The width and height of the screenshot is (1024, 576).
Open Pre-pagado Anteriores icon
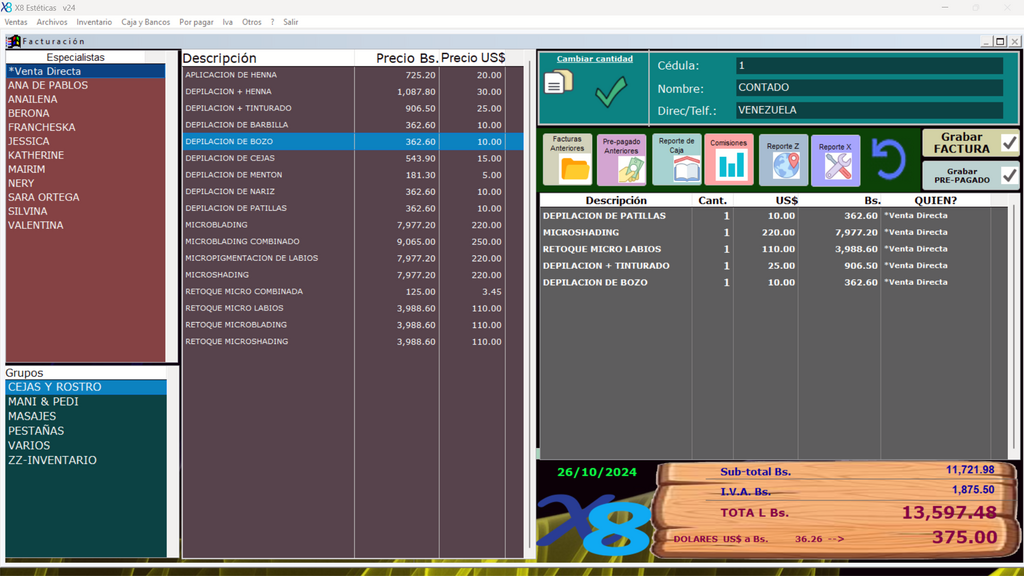(621, 160)
